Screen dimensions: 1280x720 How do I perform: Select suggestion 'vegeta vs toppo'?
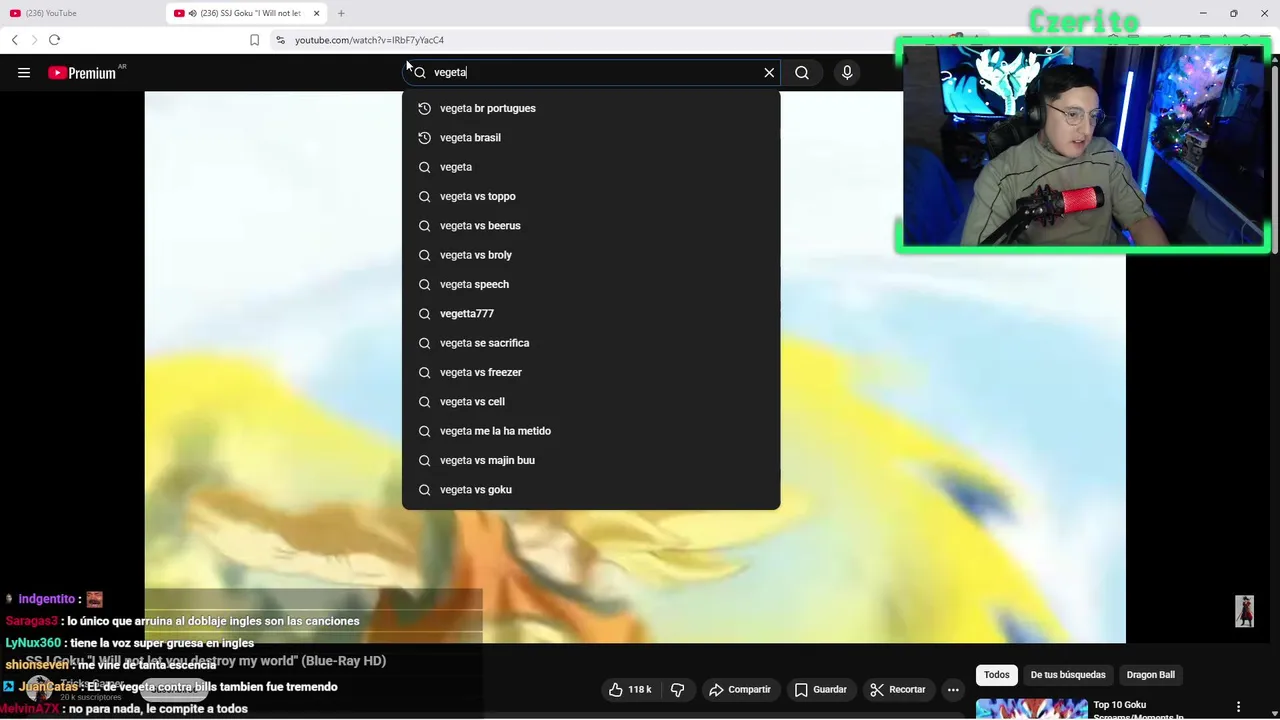tap(590, 196)
